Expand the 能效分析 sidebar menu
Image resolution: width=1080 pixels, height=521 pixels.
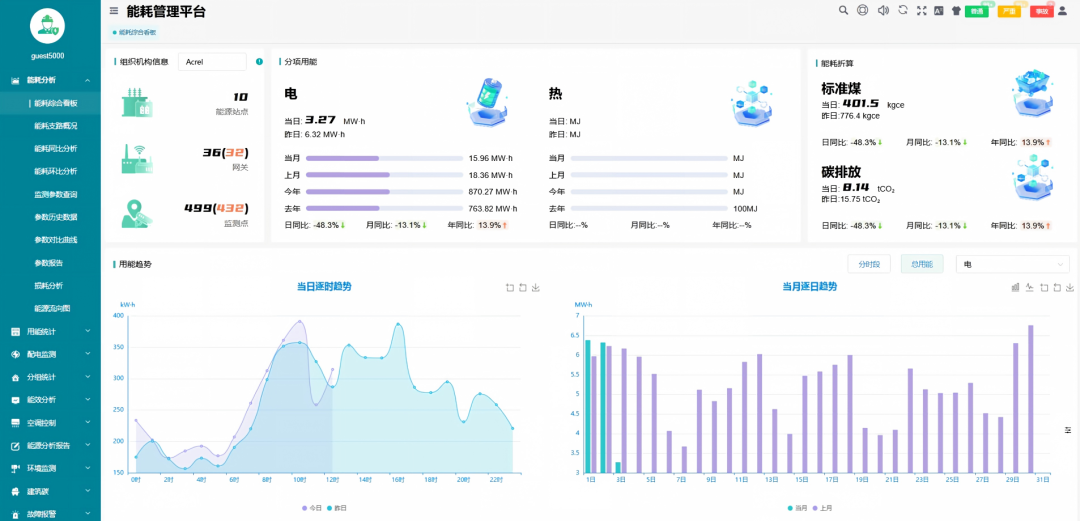point(50,400)
